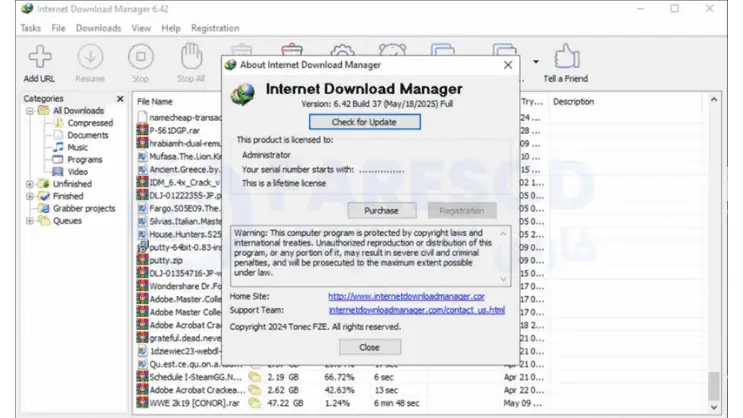Select the Music category
743x418 pixels.
(x=77, y=147)
